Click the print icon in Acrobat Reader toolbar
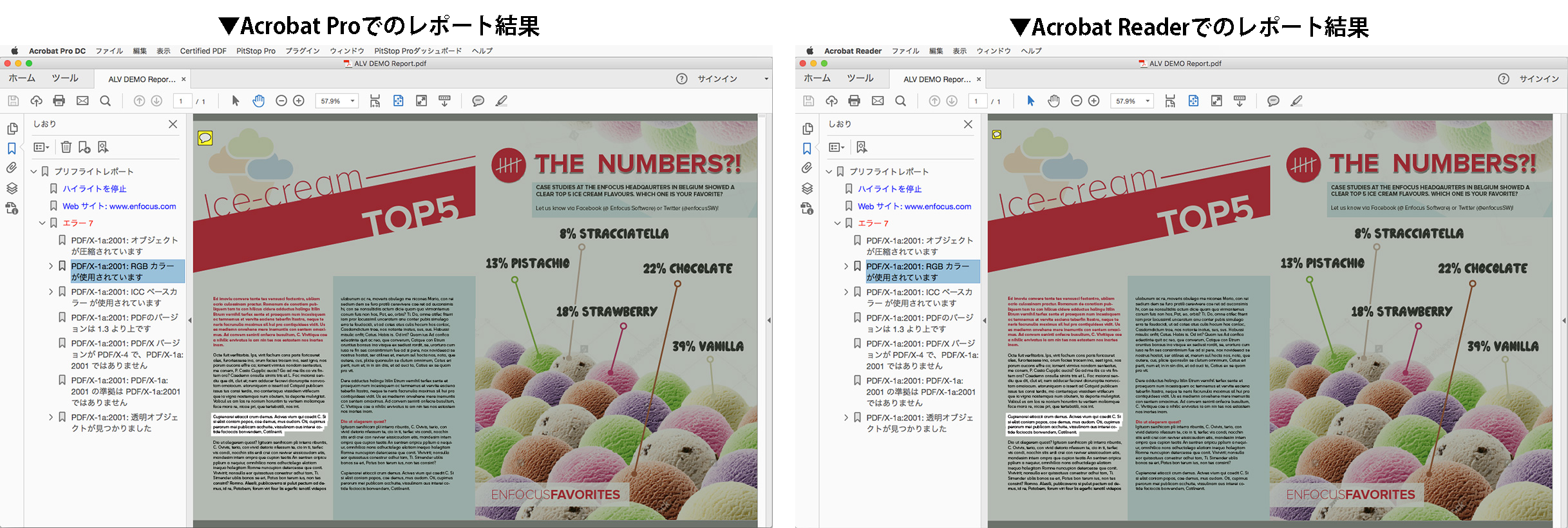The image size is (1568, 528). [x=855, y=100]
